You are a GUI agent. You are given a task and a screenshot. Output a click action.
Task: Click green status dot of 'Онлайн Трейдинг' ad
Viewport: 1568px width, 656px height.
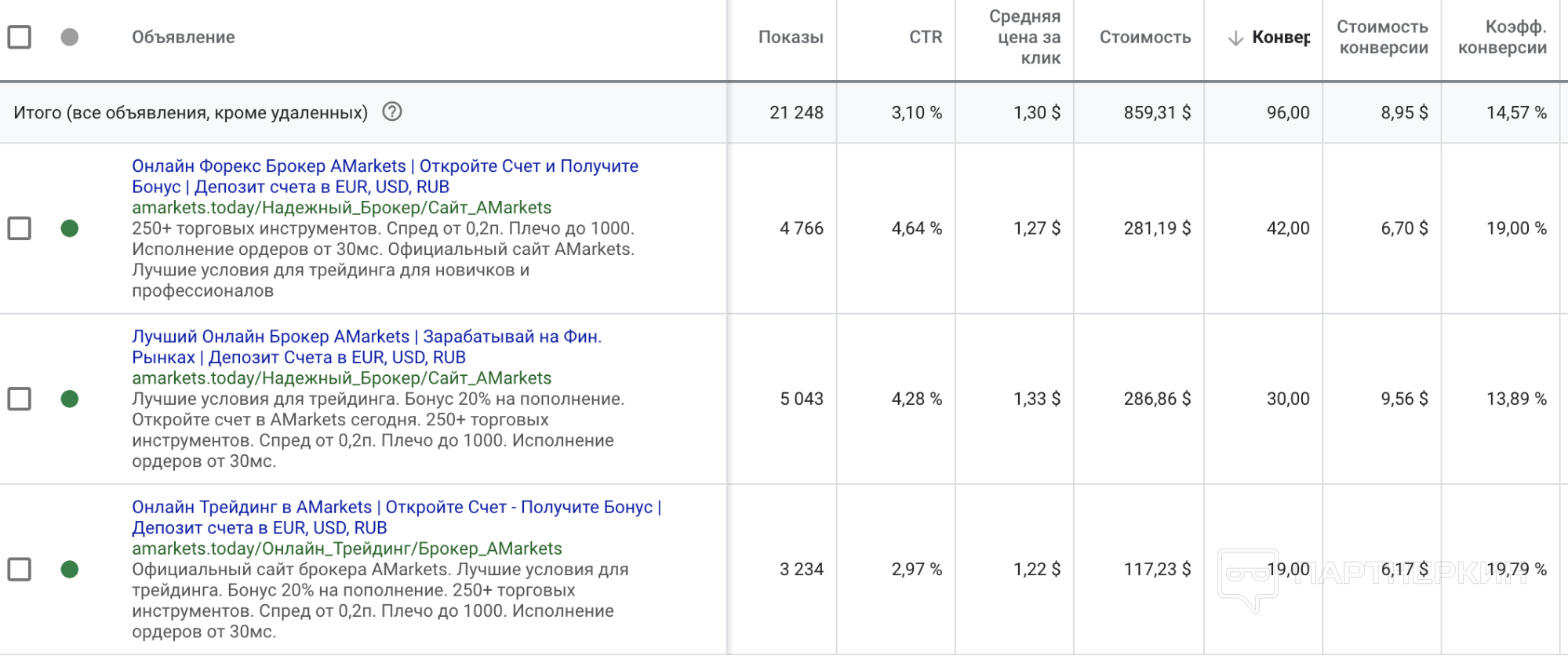[x=70, y=569]
